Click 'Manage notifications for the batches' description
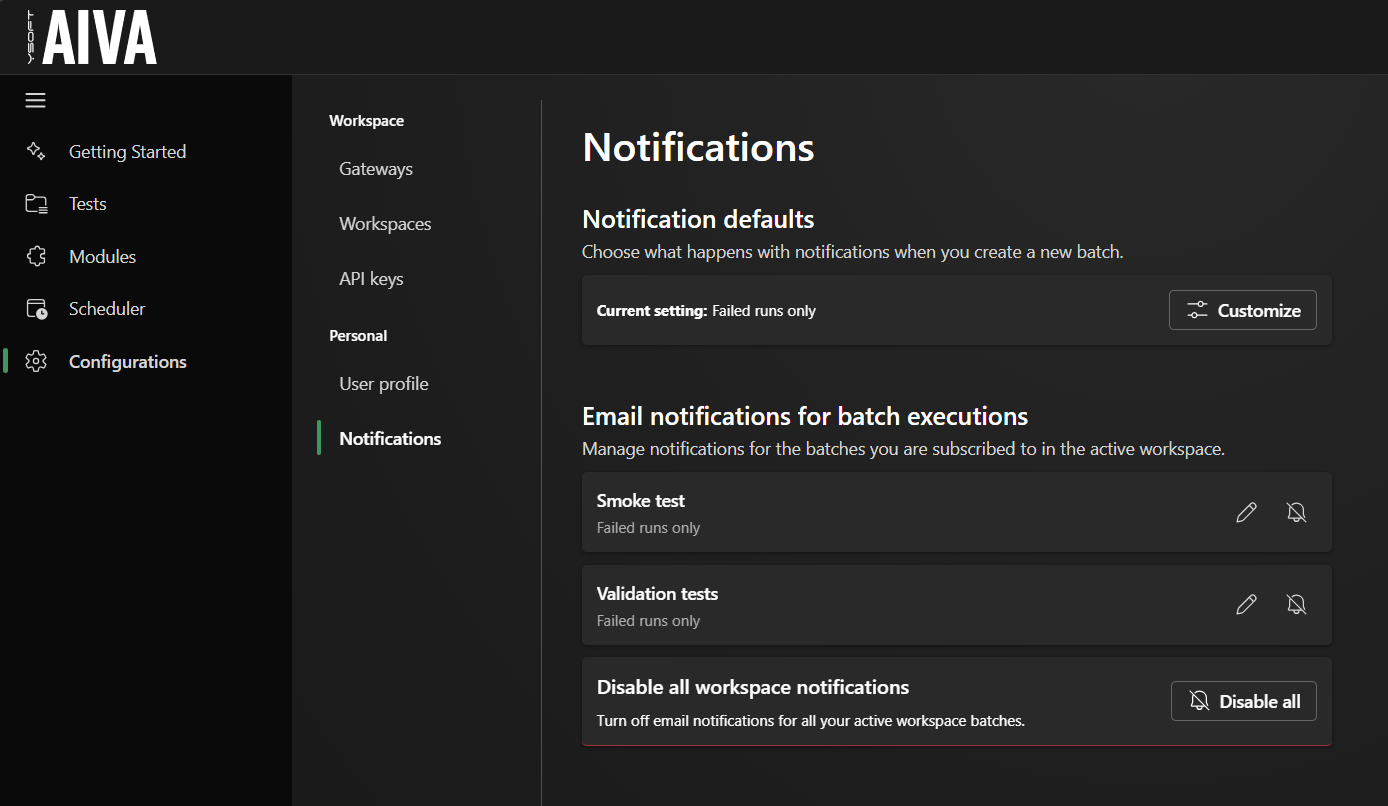 tap(903, 449)
